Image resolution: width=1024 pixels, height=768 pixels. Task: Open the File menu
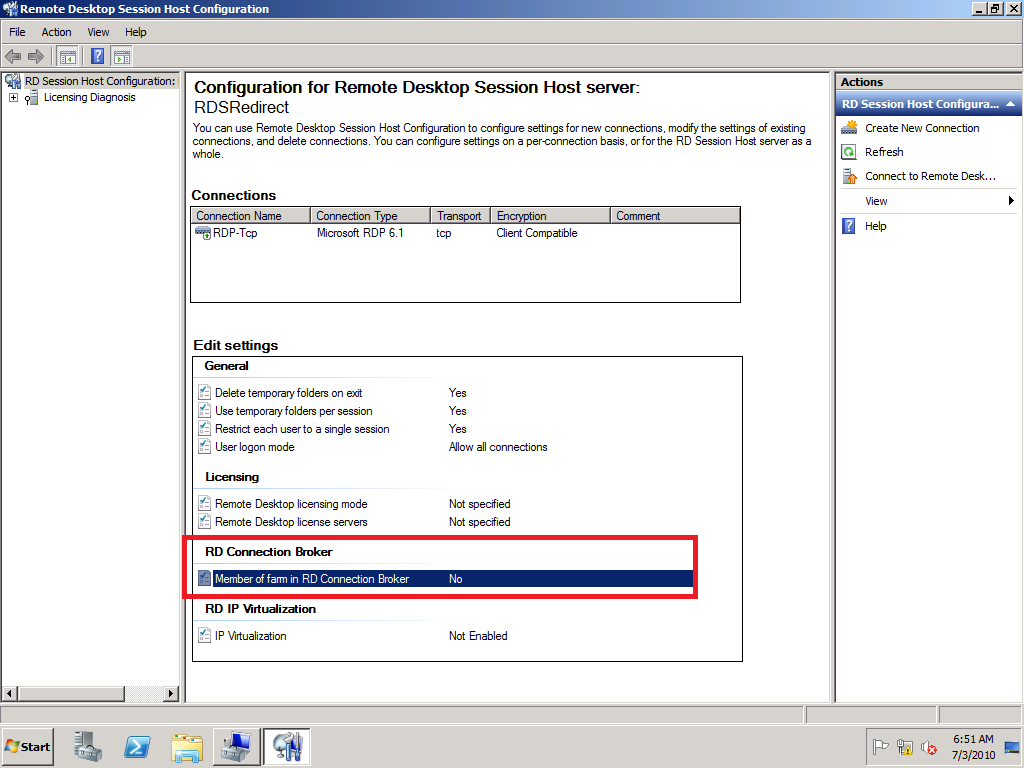pos(17,32)
